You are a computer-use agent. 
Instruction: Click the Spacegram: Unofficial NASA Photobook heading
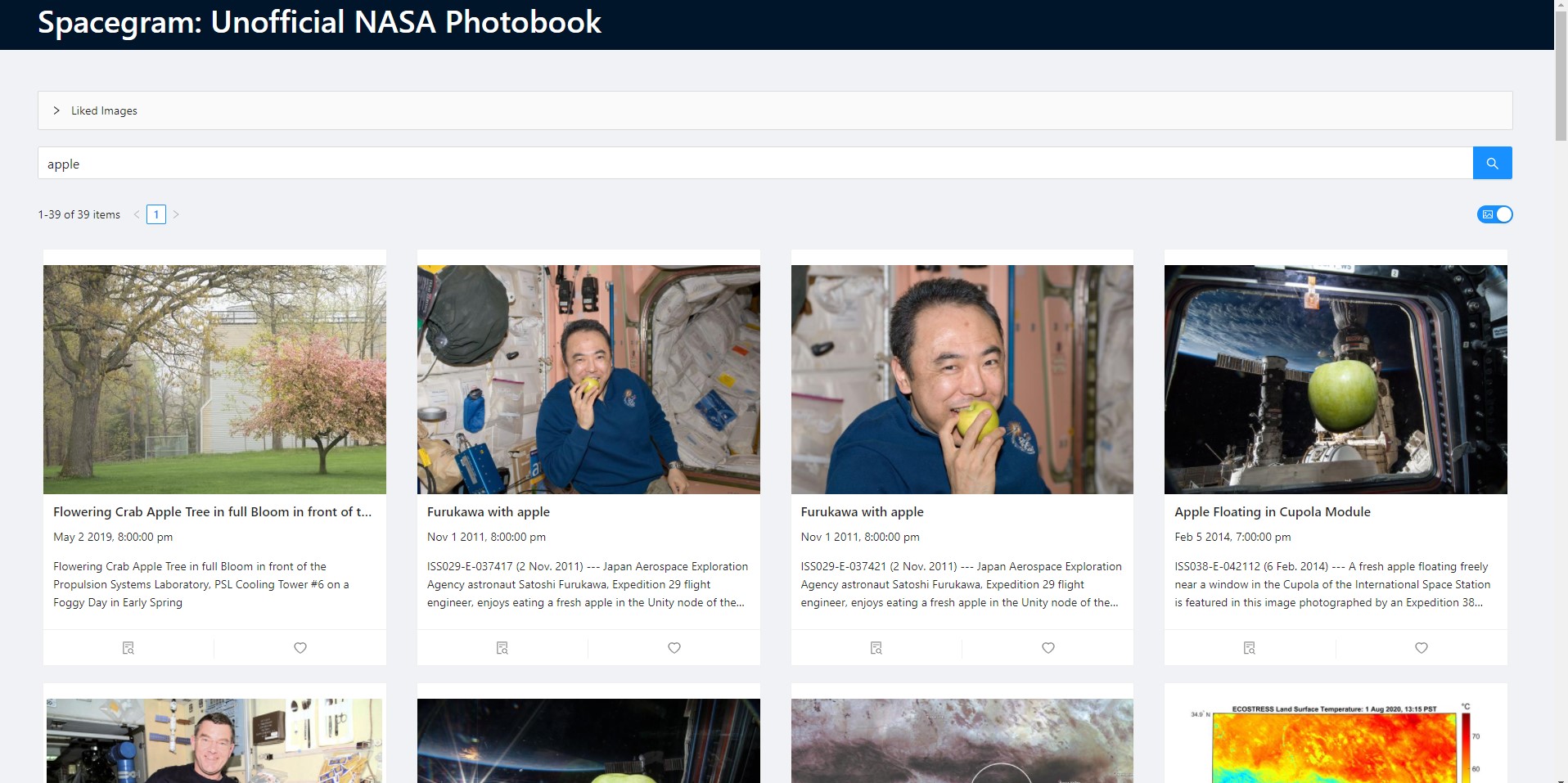tap(319, 23)
